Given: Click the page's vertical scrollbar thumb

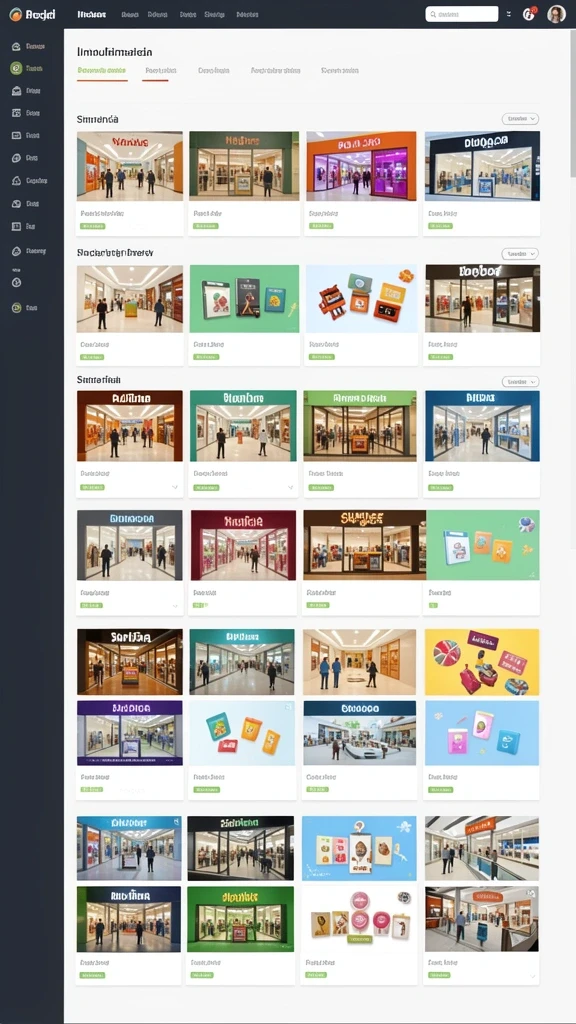Looking at the screenshot, I should [x=573, y=104].
